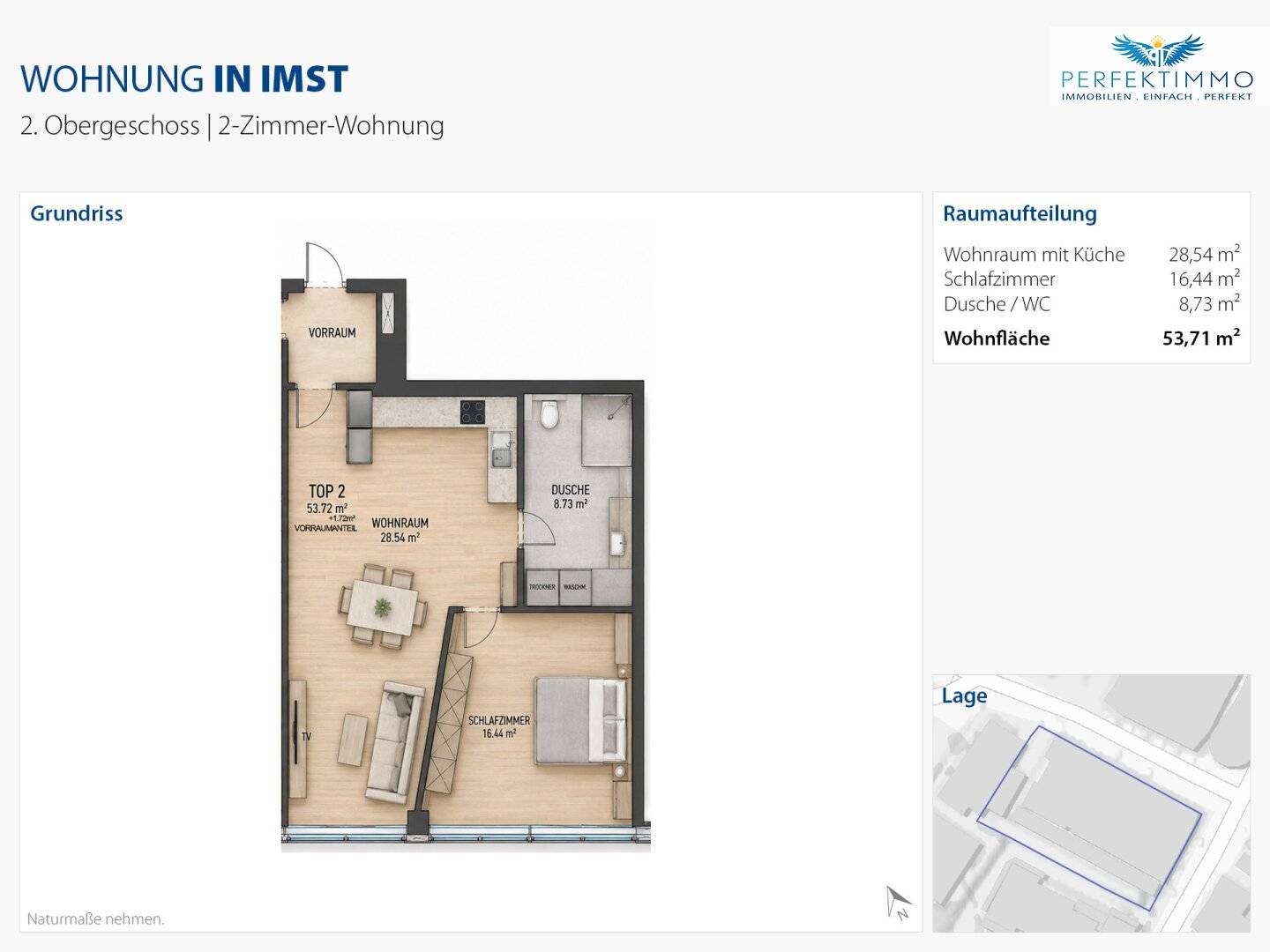
Task: Click the Perfektimmo logo
Action: pyautogui.click(x=1157, y=67)
